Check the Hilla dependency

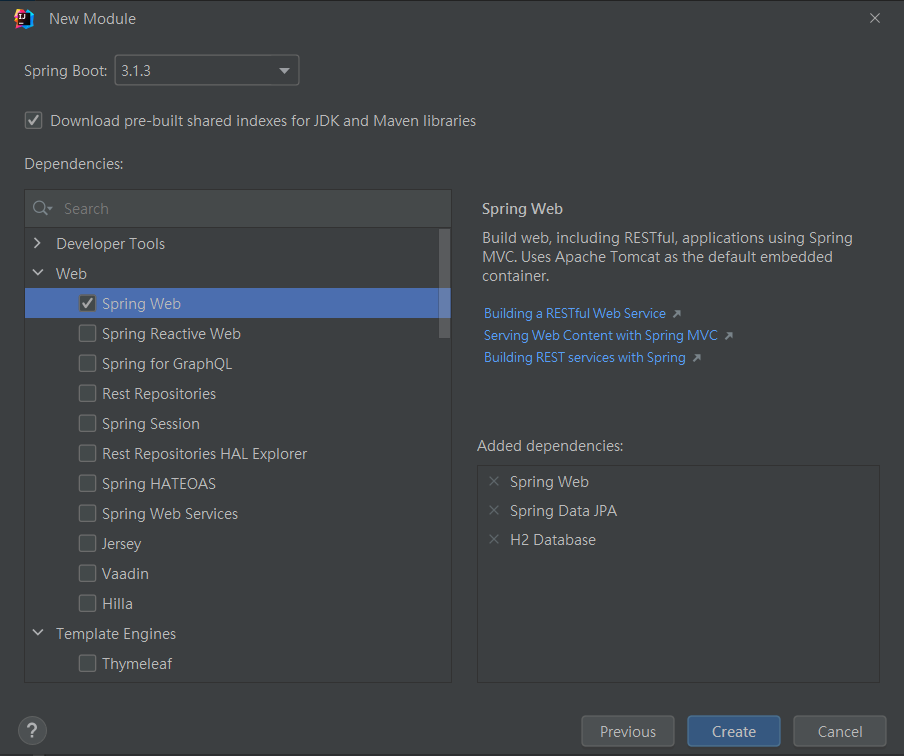(x=87, y=603)
